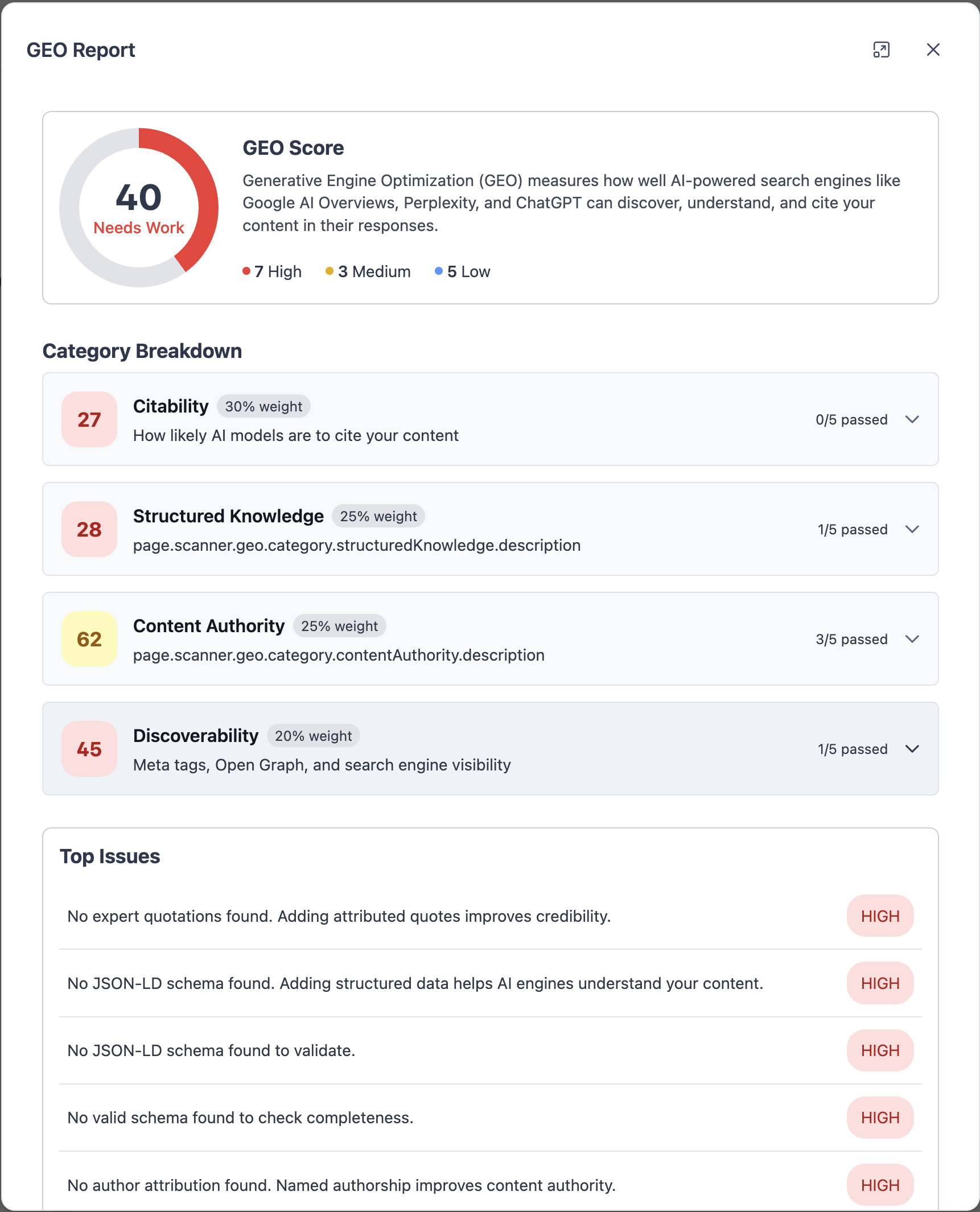Expand the Structured Knowledge chevron
980x1212 pixels.
[912, 529]
